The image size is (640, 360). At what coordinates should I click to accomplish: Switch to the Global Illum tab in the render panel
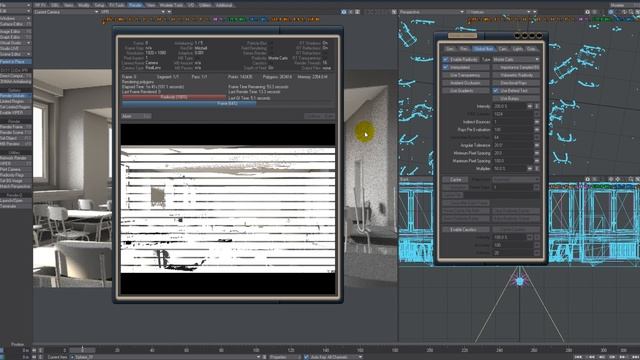(484, 49)
